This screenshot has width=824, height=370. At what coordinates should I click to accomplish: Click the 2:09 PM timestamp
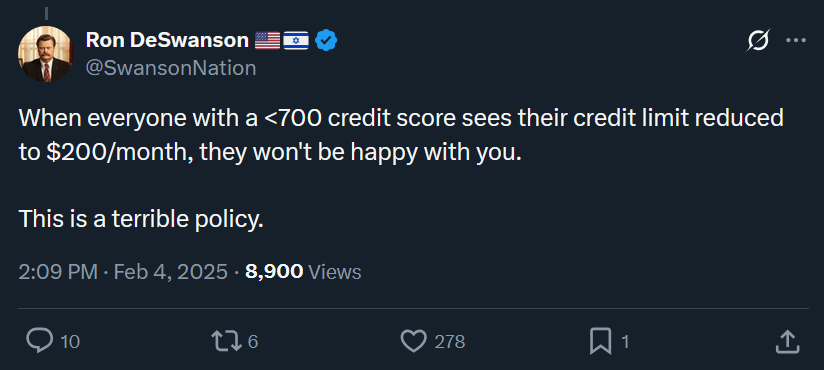click(x=58, y=272)
